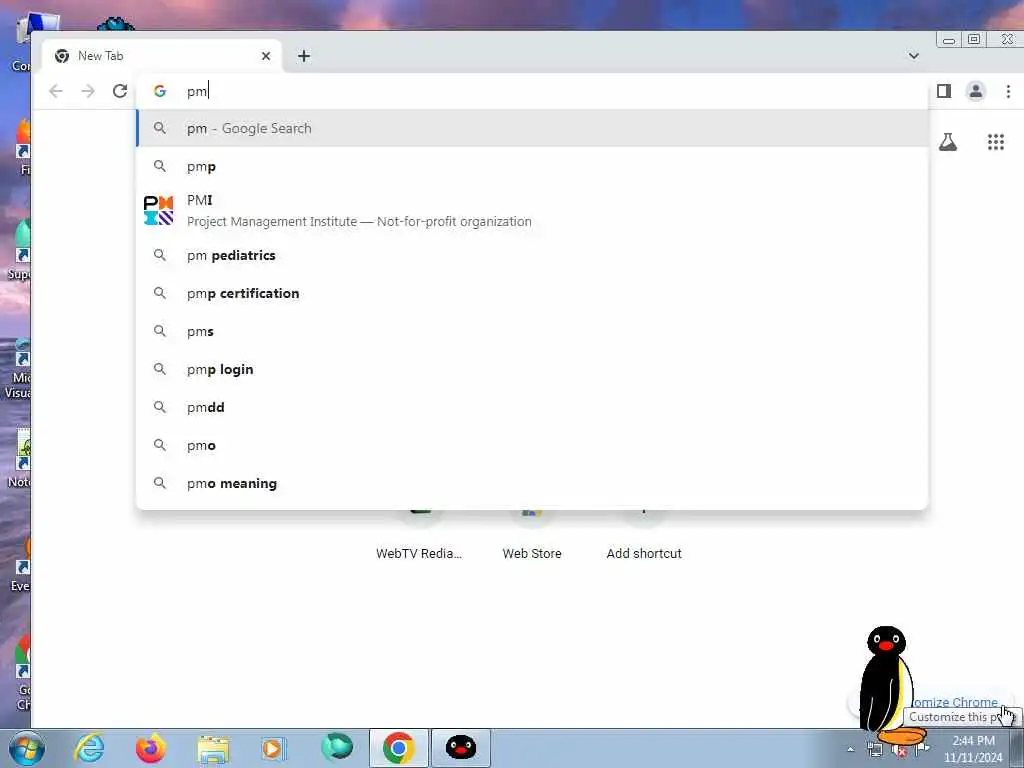Open the Windows Start menu orb

(27, 748)
